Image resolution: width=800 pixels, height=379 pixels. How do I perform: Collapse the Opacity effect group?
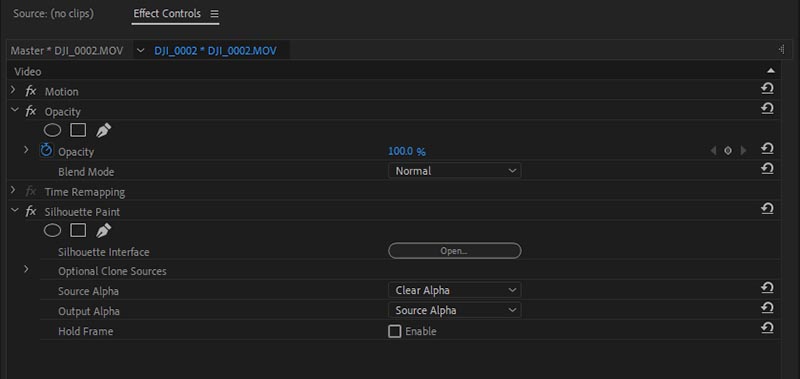(x=14, y=110)
